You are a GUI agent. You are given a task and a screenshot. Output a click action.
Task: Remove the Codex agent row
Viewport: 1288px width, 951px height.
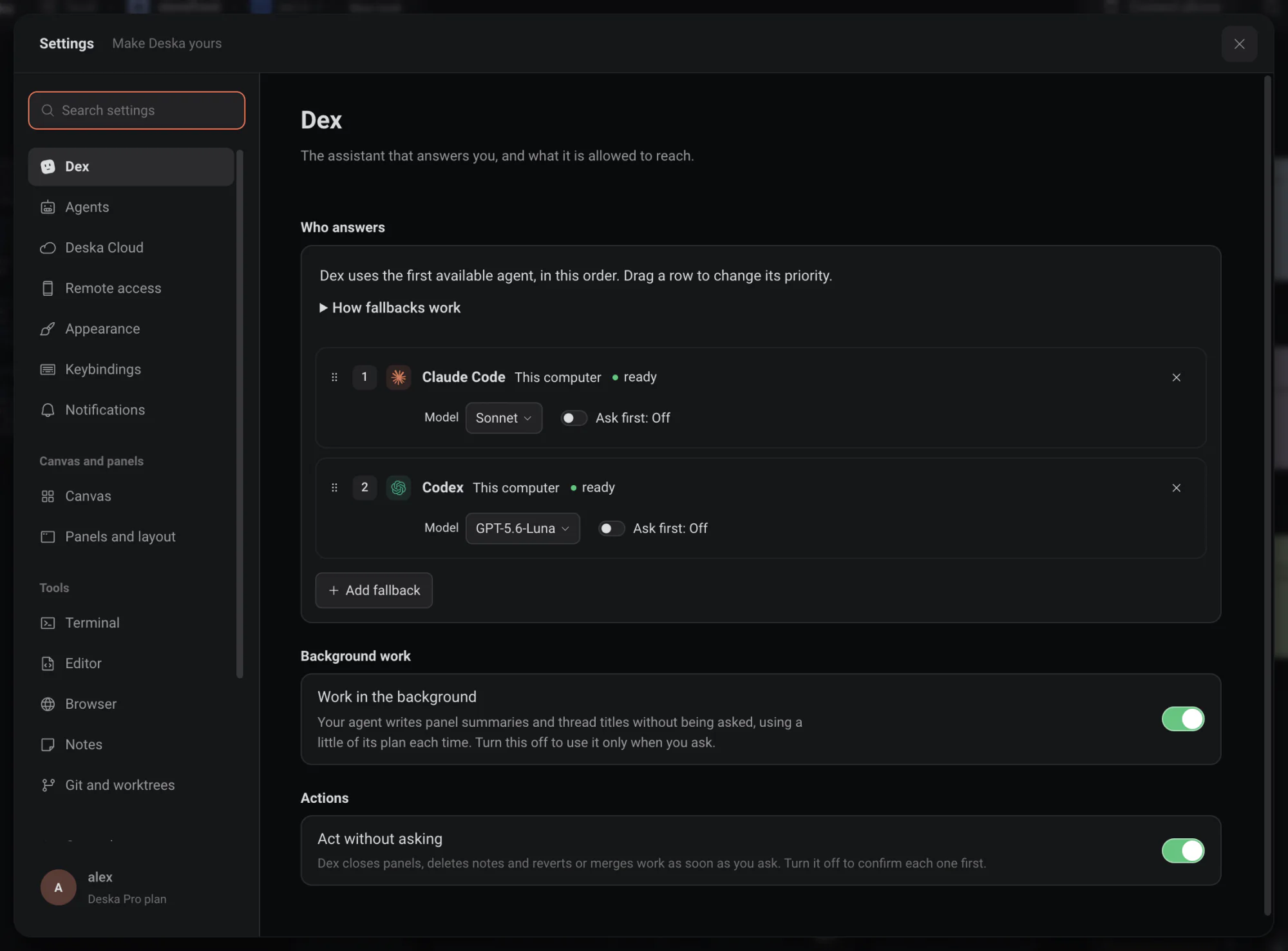point(1176,488)
